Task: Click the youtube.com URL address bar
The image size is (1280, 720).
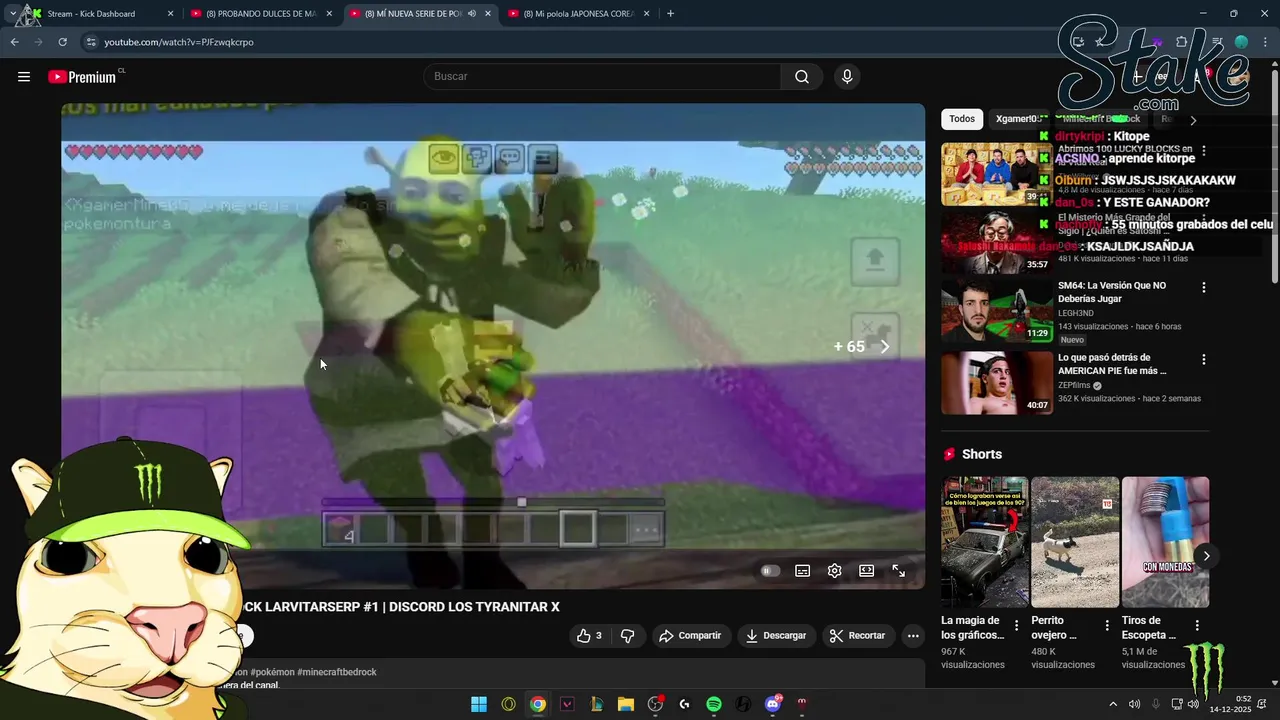Action: pos(179,42)
